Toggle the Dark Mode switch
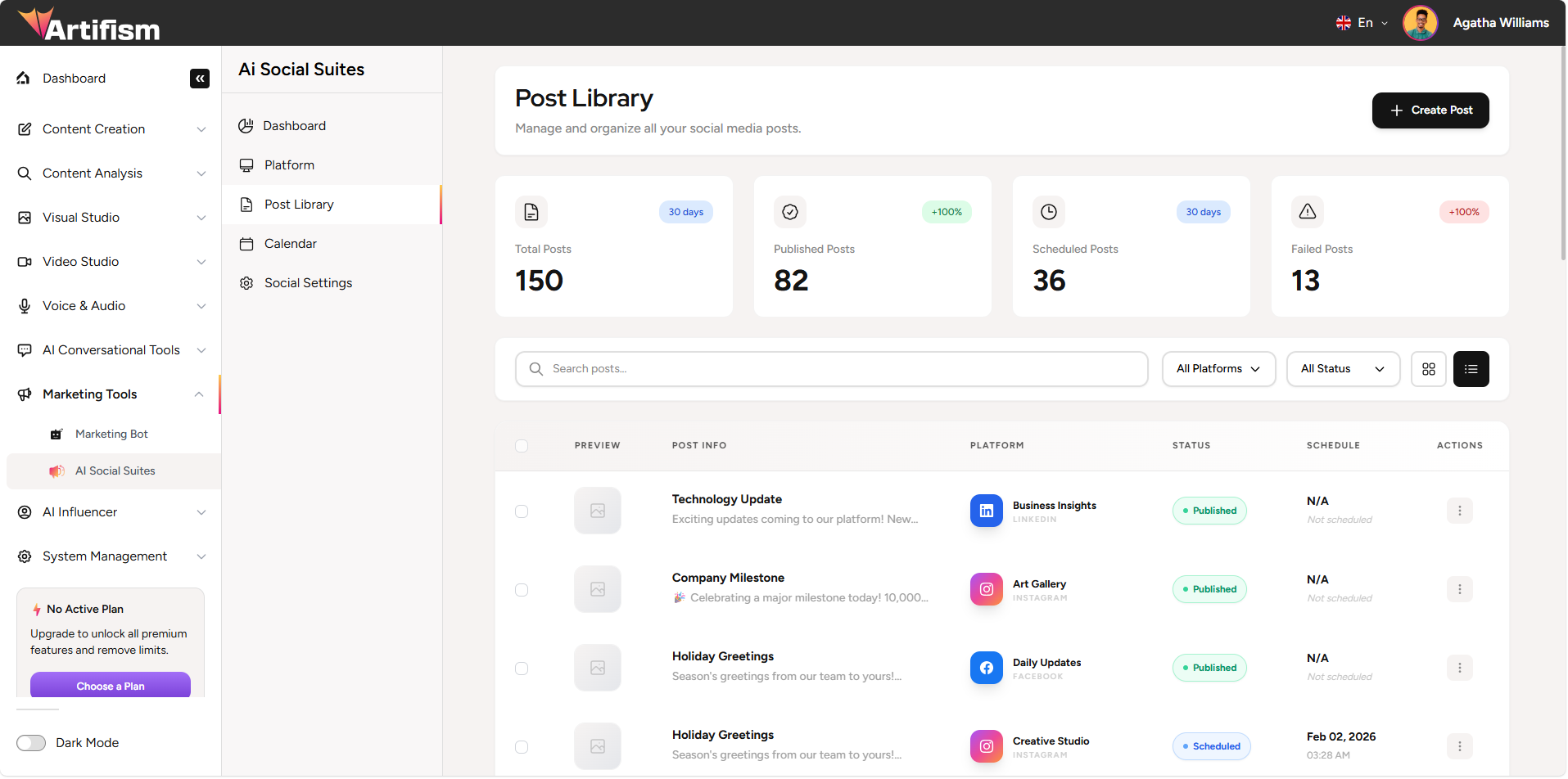 pyautogui.click(x=32, y=743)
